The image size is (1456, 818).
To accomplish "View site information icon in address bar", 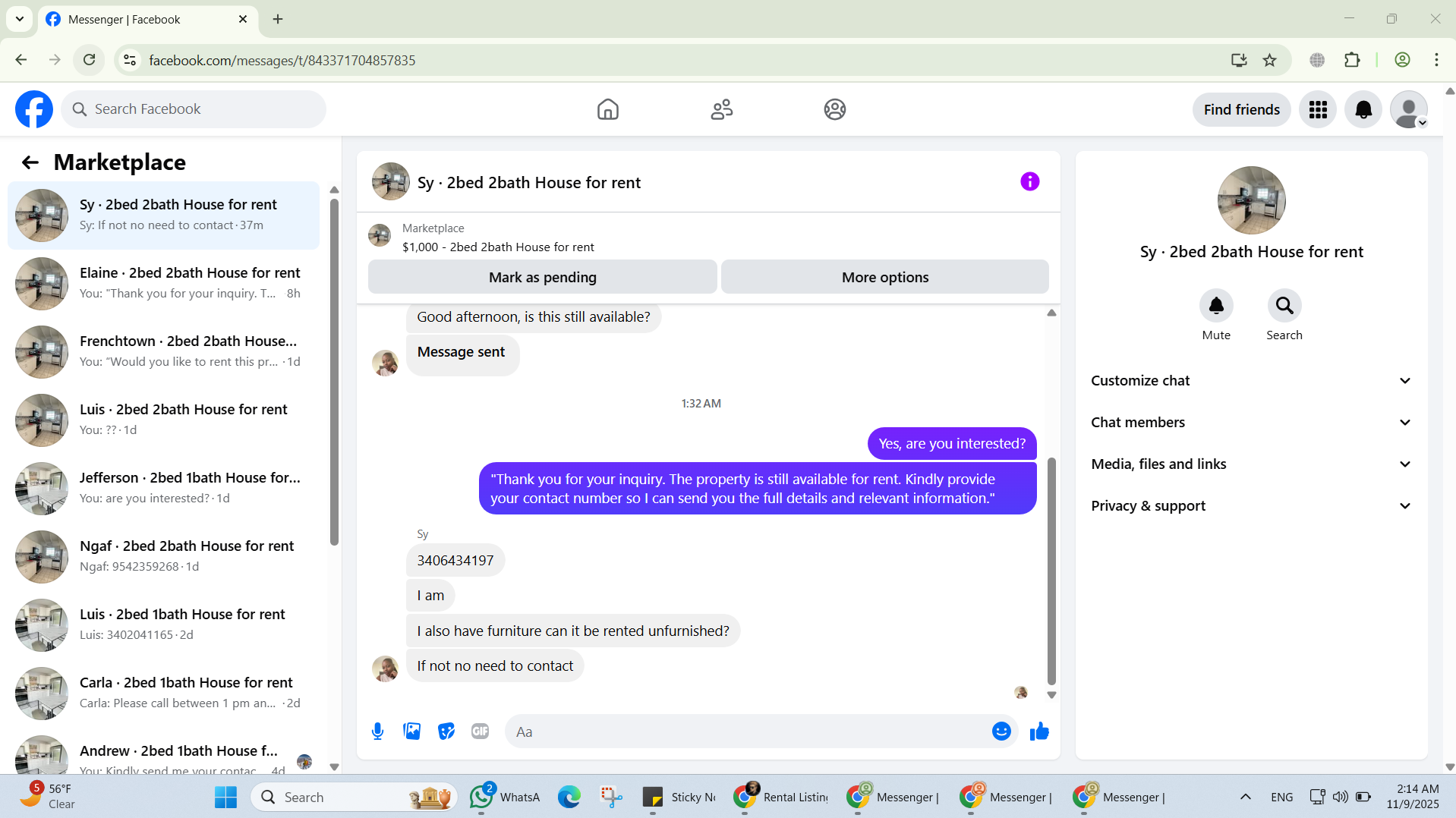I will point(130,60).
